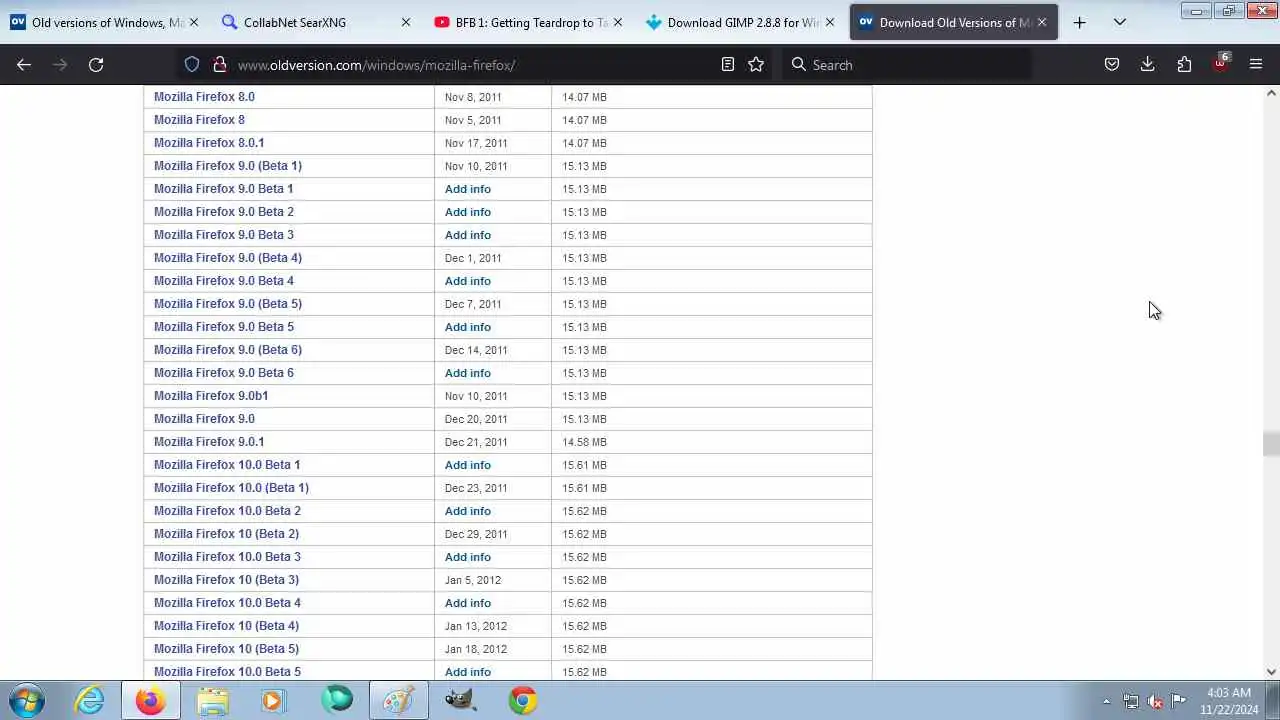
Task: Open GIMP from the taskbar
Action: [461, 700]
